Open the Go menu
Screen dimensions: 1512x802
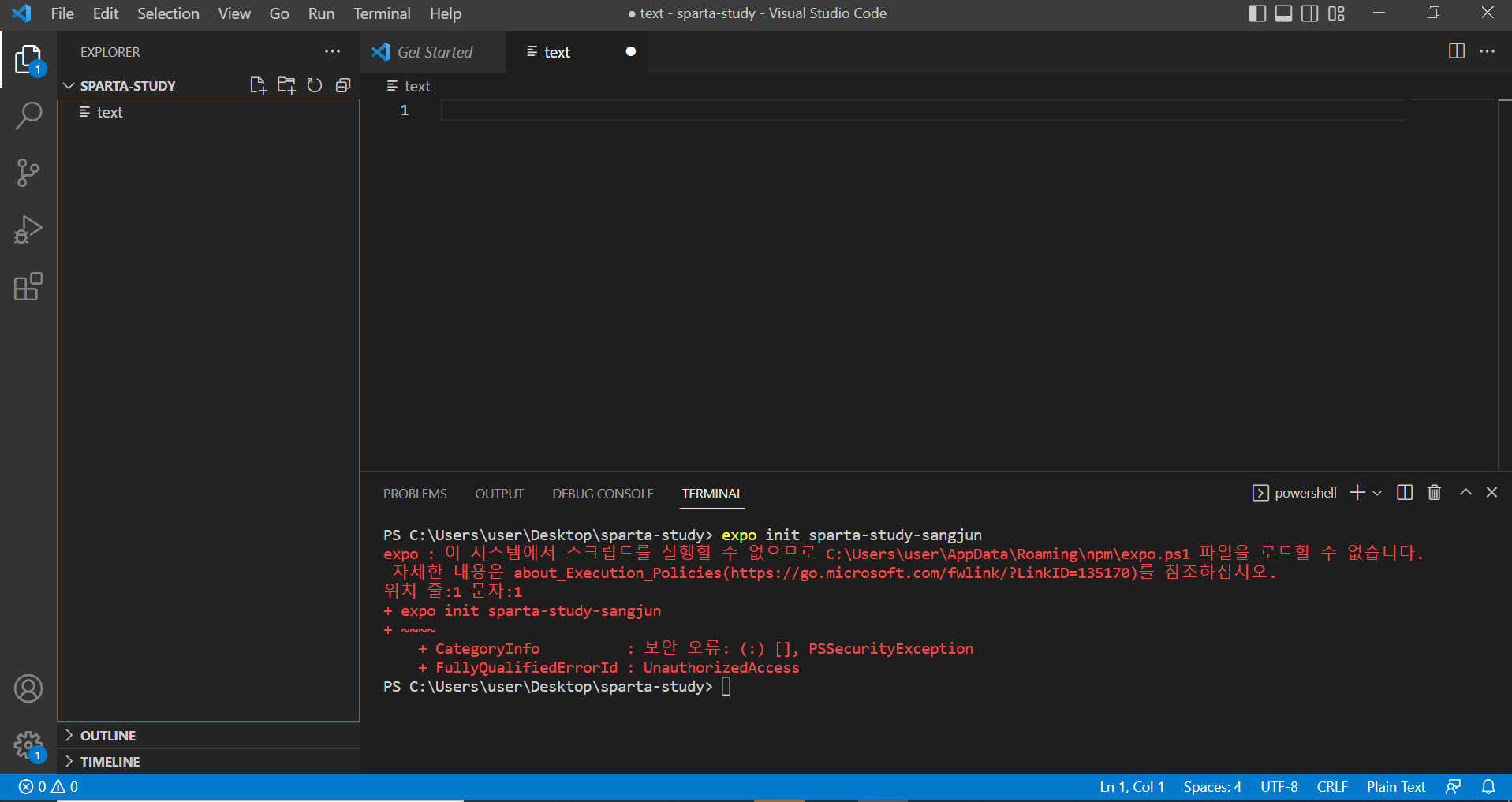point(279,13)
